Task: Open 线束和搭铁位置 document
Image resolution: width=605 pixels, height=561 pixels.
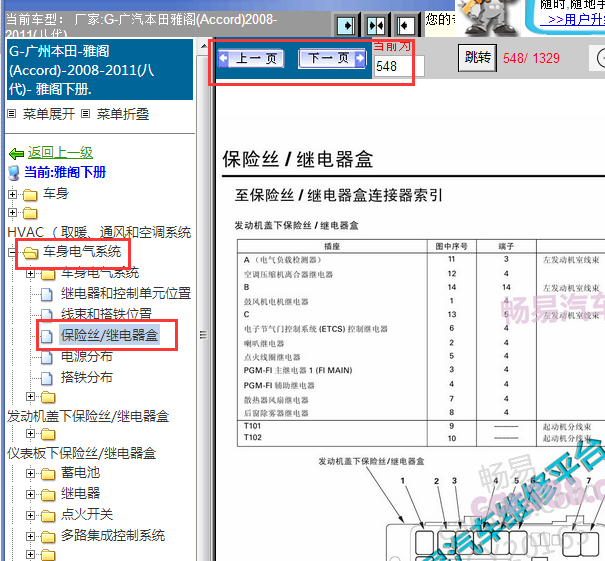Action: coord(106,314)
